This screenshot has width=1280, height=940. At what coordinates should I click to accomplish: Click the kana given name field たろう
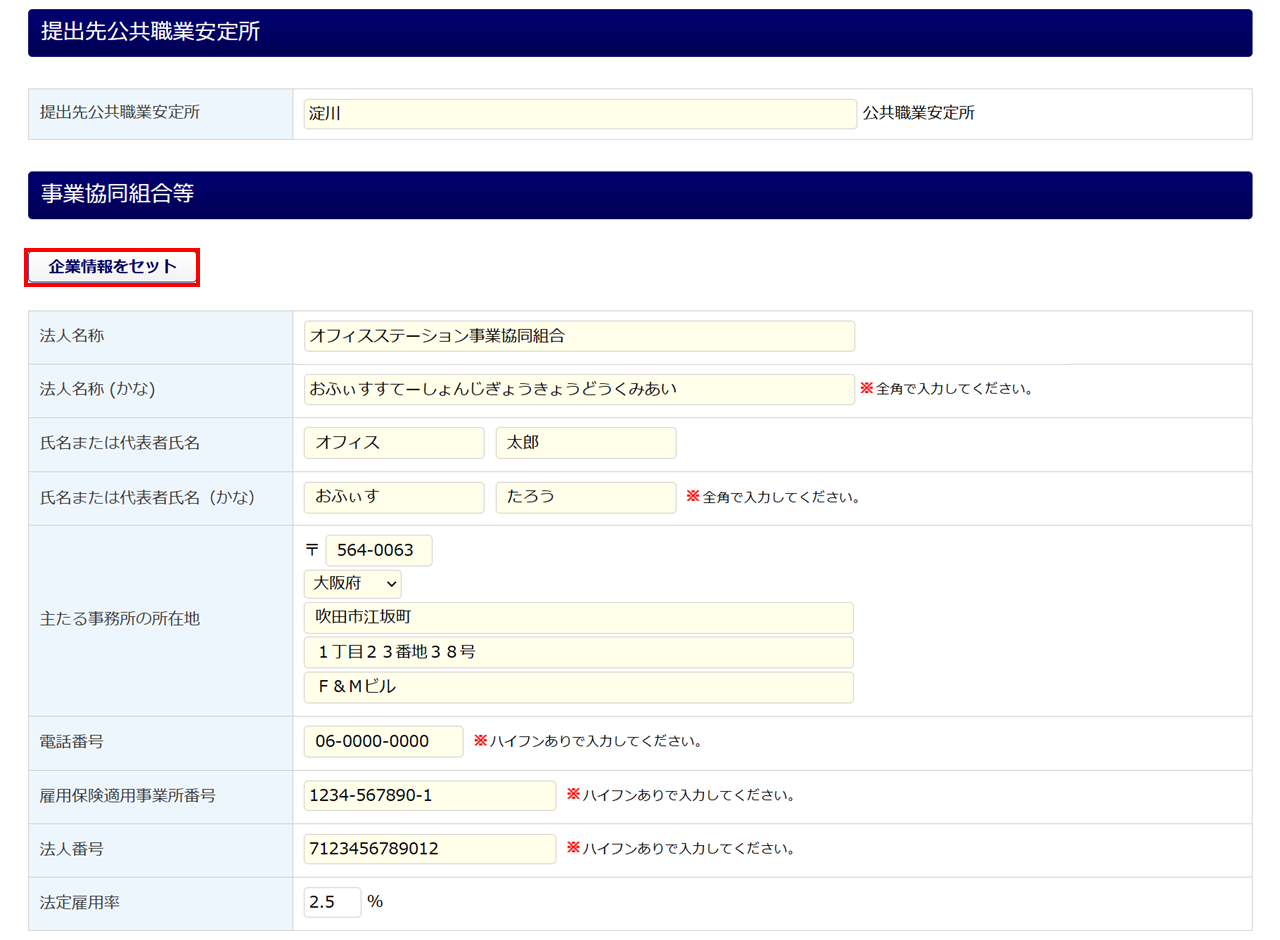point(585,497)
